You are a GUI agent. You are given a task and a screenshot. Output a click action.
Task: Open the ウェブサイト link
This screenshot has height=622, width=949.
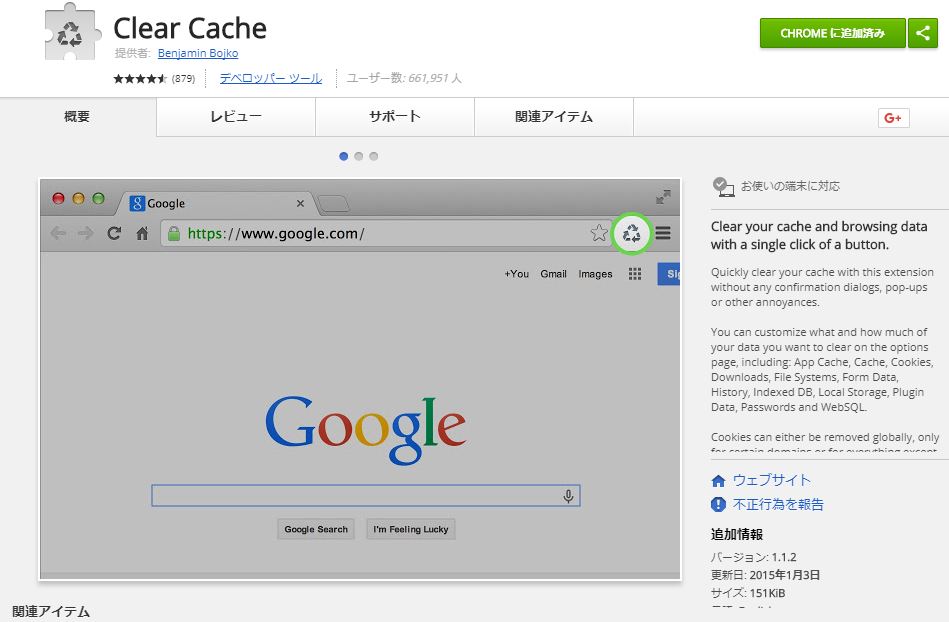tap(772, 480)
